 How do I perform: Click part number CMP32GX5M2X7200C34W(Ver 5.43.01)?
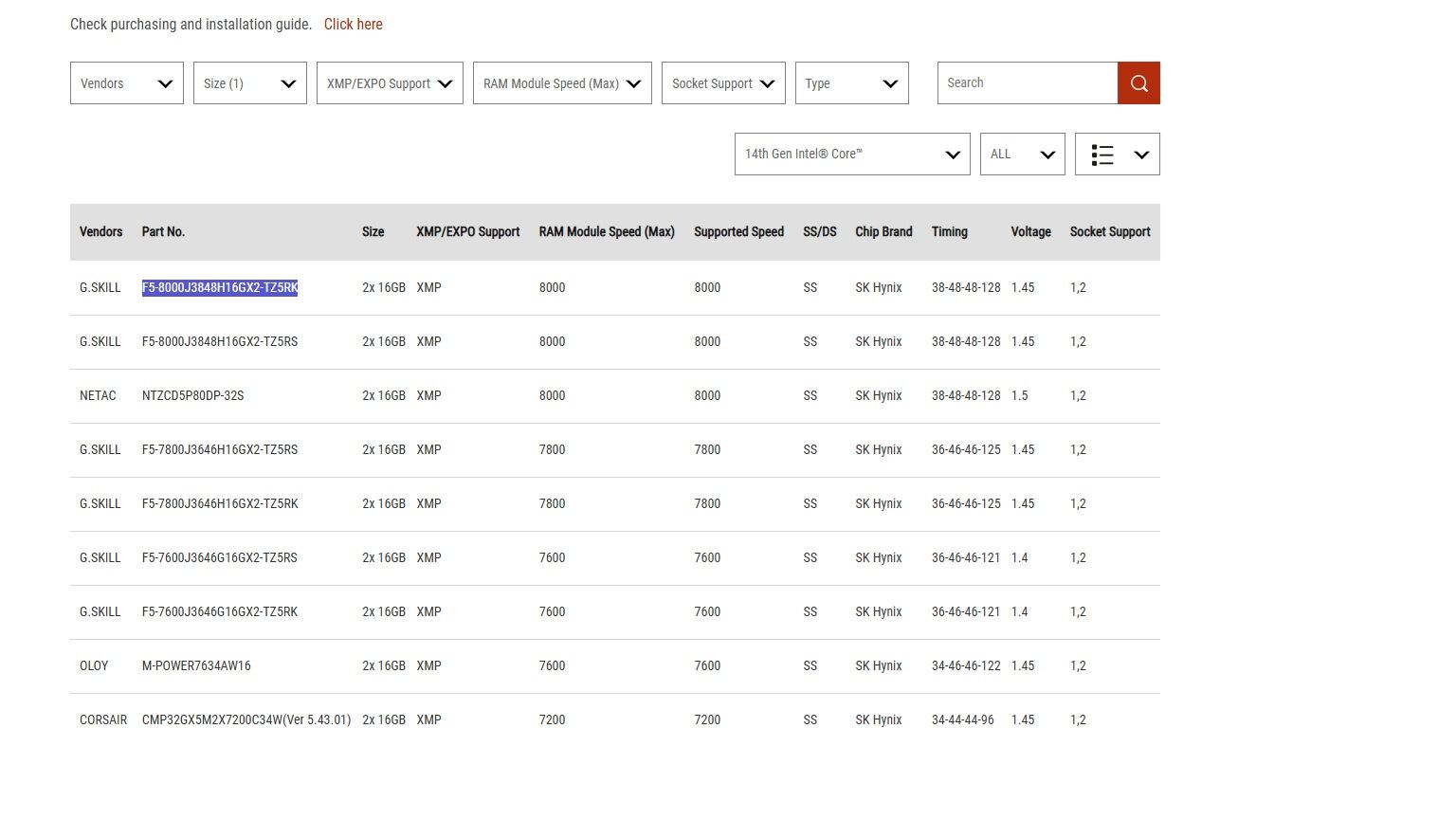pos(246,720)
